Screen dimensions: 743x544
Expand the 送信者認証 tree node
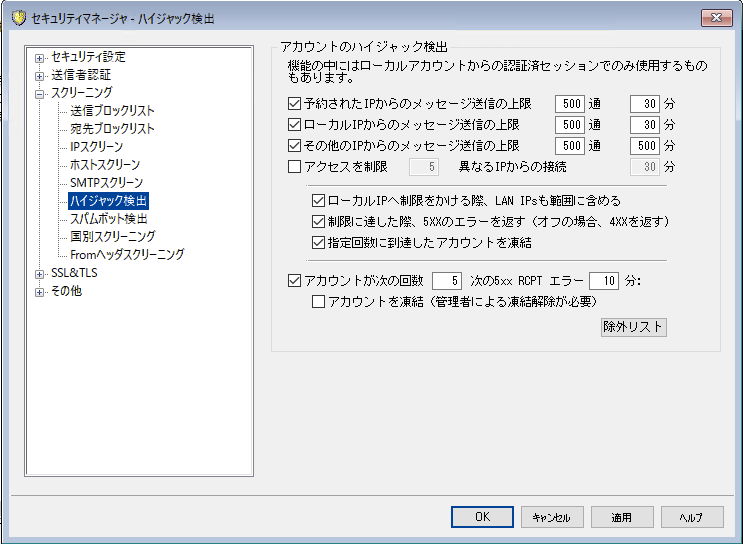[x=40, y=75]
